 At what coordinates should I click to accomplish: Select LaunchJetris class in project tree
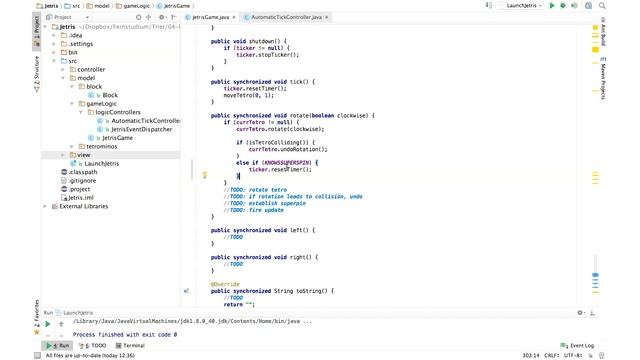[x=102, y=164]
